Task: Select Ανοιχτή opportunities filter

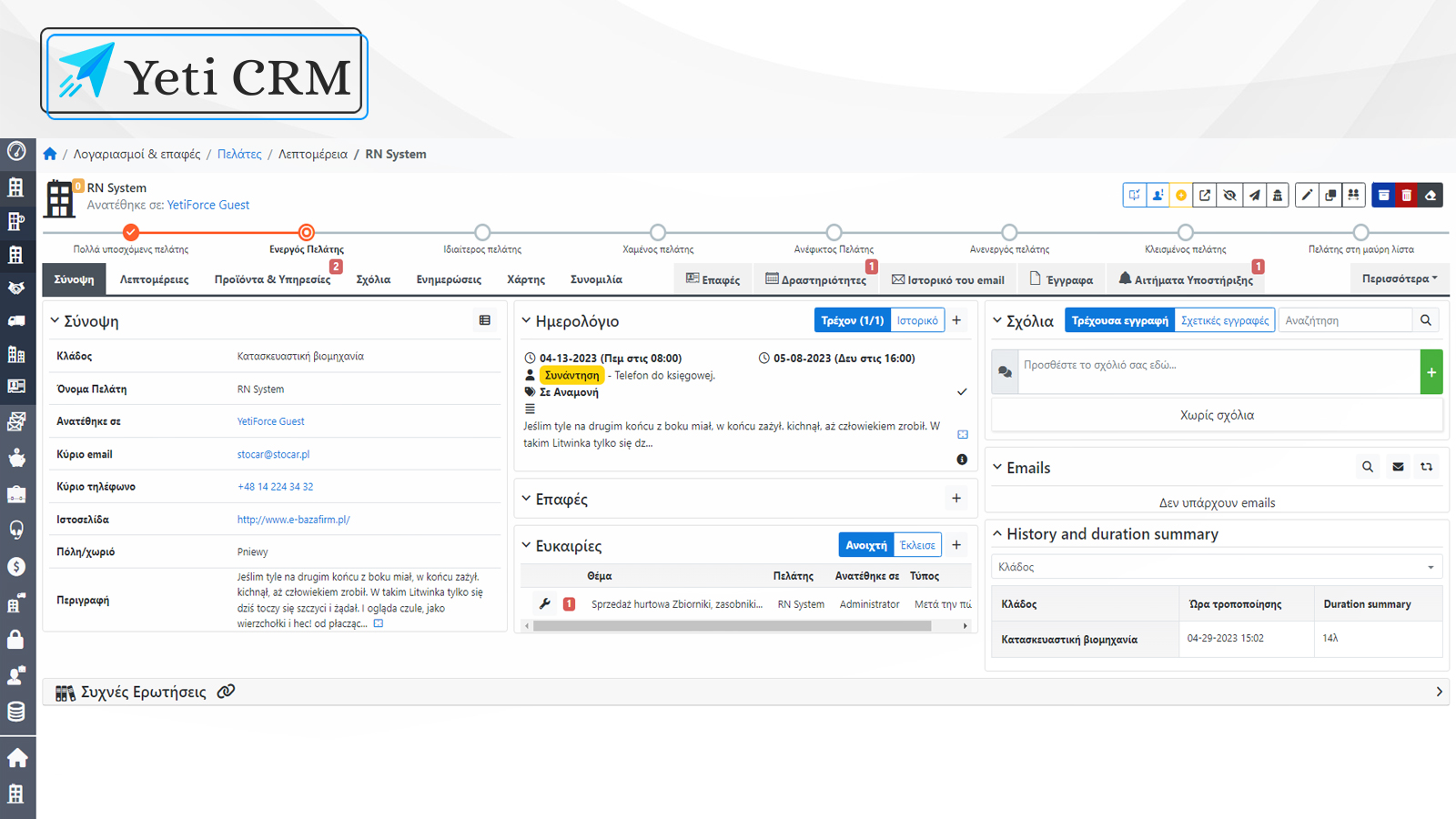Action: pos(866,545)
